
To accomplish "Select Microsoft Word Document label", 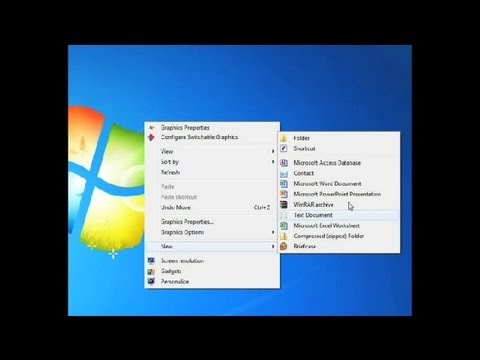I will [x=327, y=184].
